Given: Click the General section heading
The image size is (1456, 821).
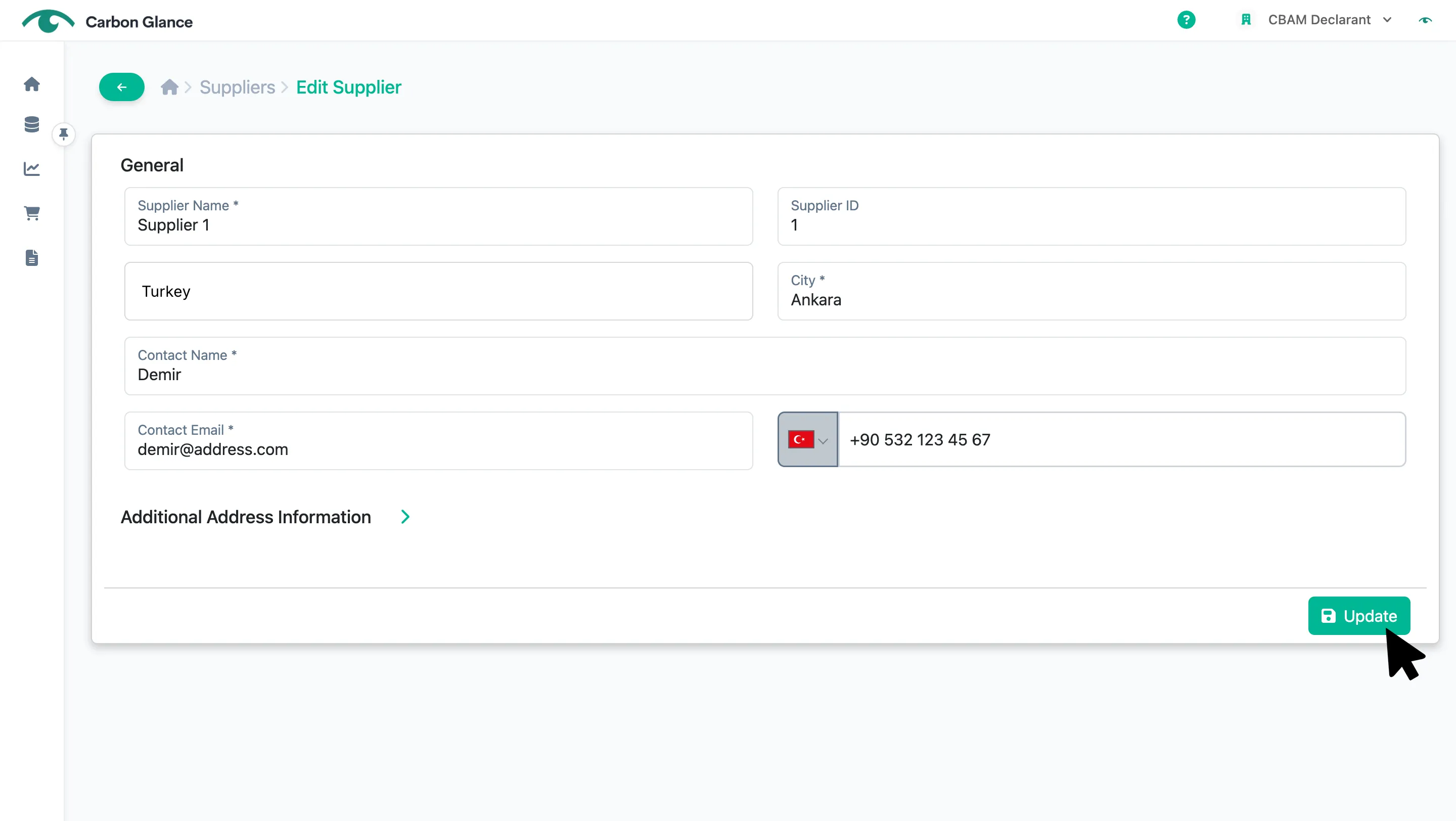Looking at the screenshot, I should (152, 165).
